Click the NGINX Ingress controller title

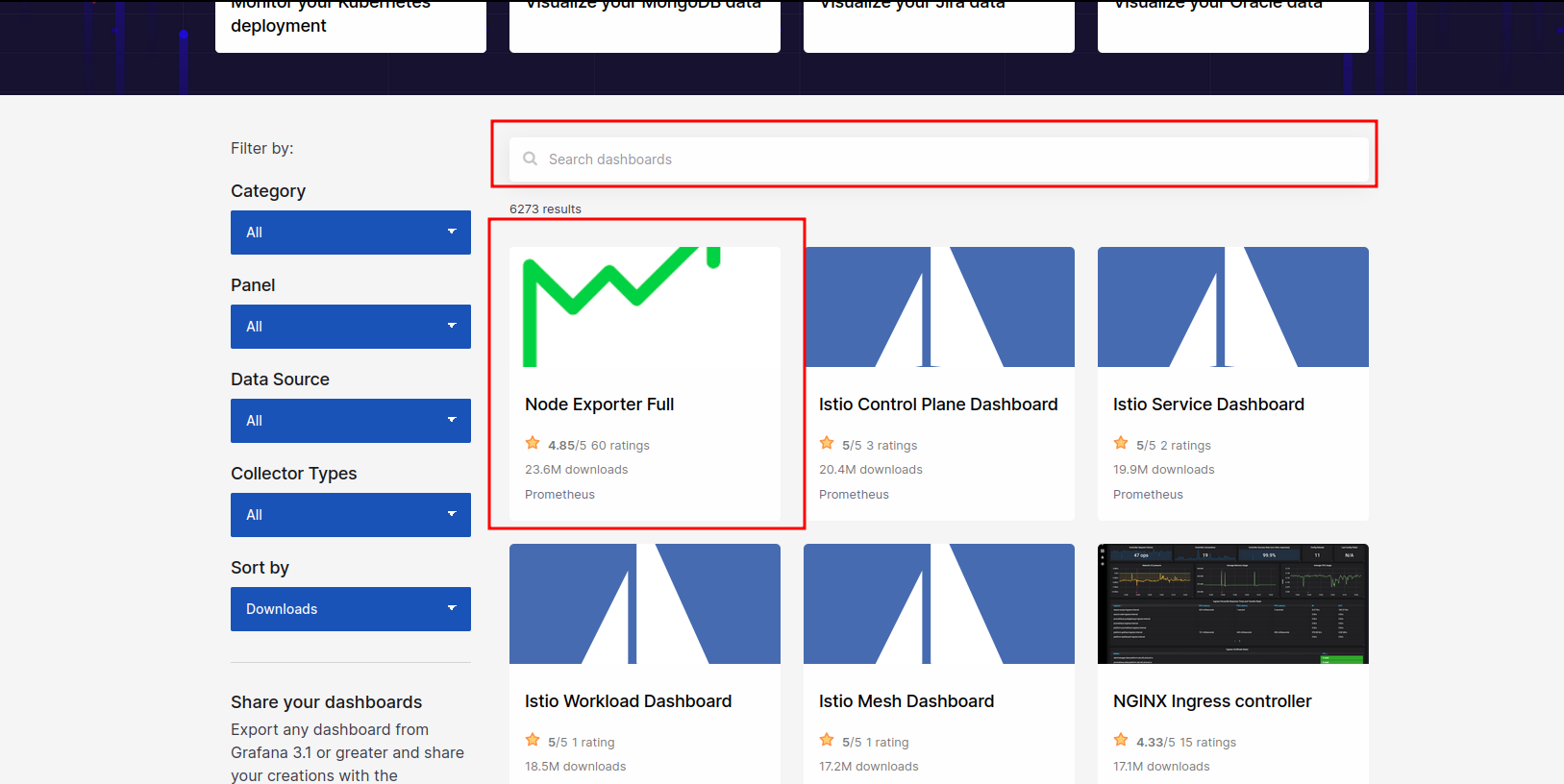click(x=1212, y=701)
